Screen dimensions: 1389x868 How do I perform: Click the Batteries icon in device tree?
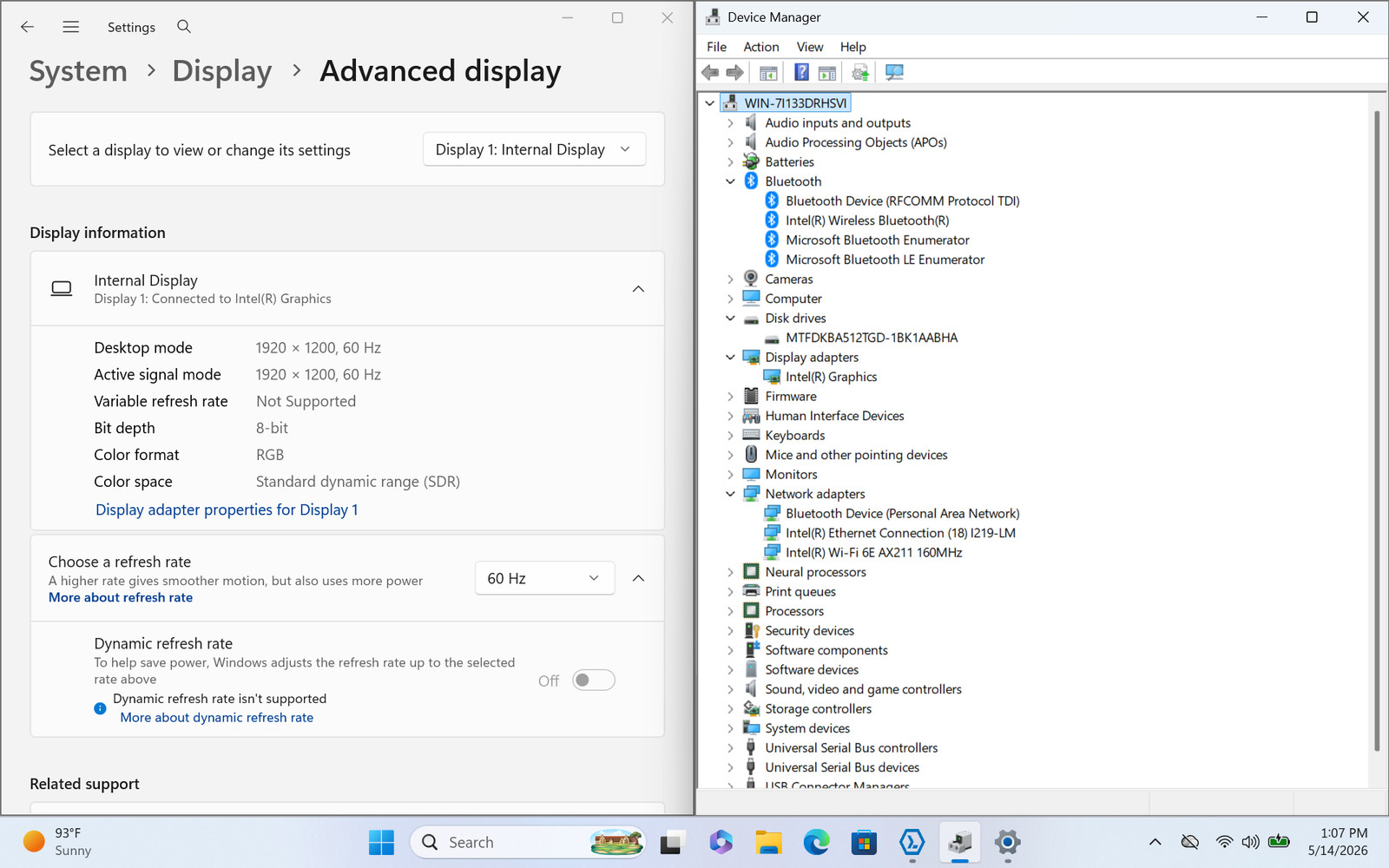pyautogui.click(x=751, y=161)
